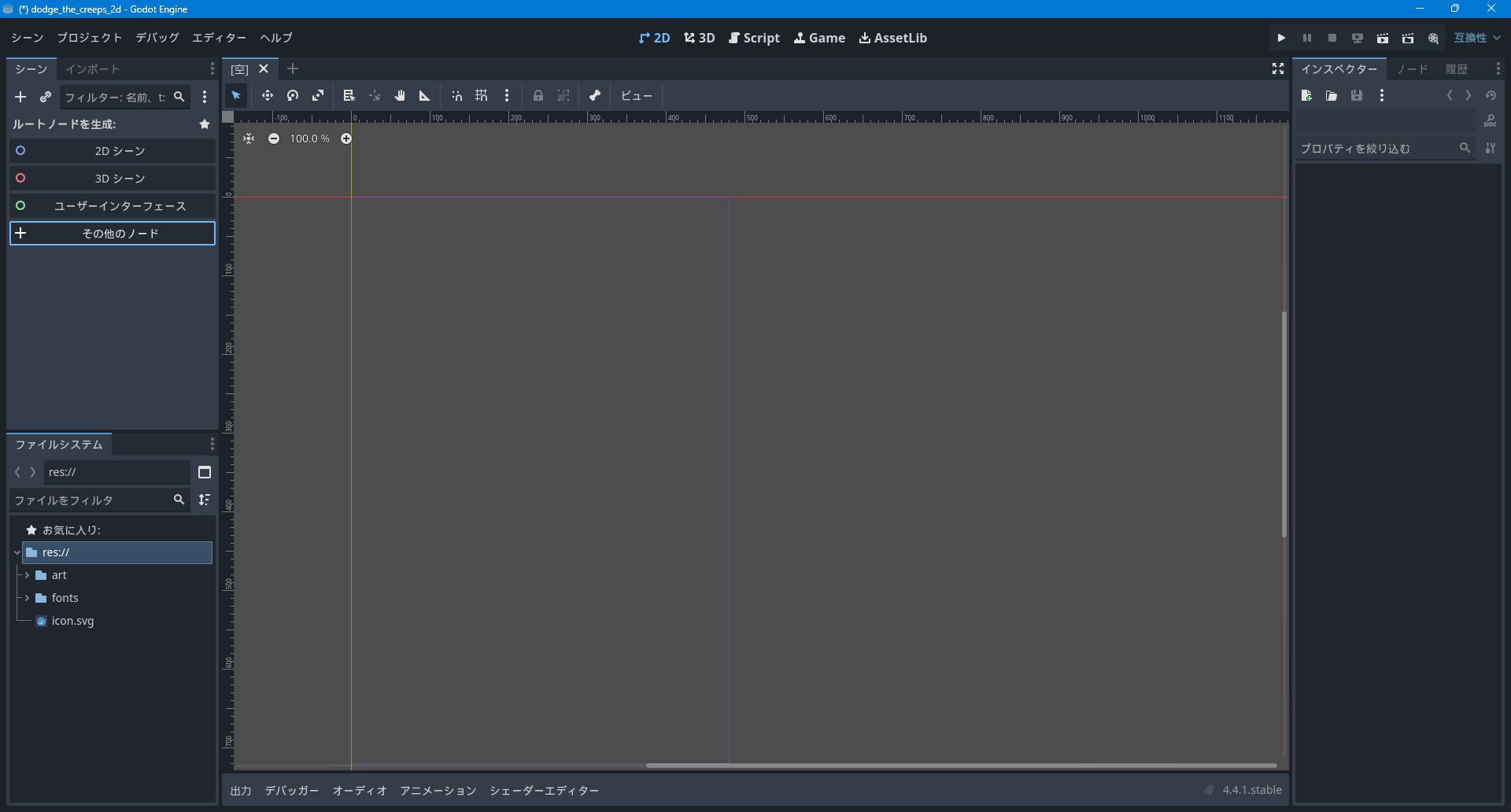
Task: Click the list-select tool icon
Action: (349, 96)
